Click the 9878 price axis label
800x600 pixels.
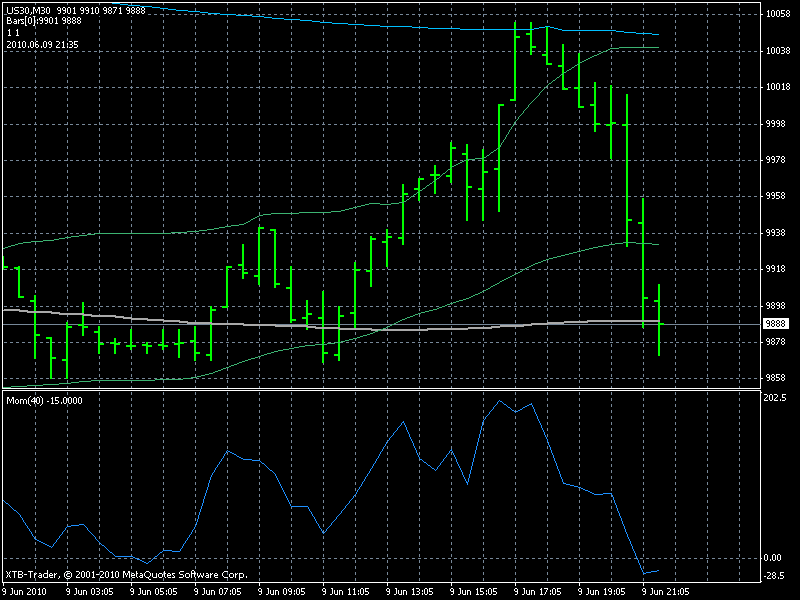coord(776,342)
